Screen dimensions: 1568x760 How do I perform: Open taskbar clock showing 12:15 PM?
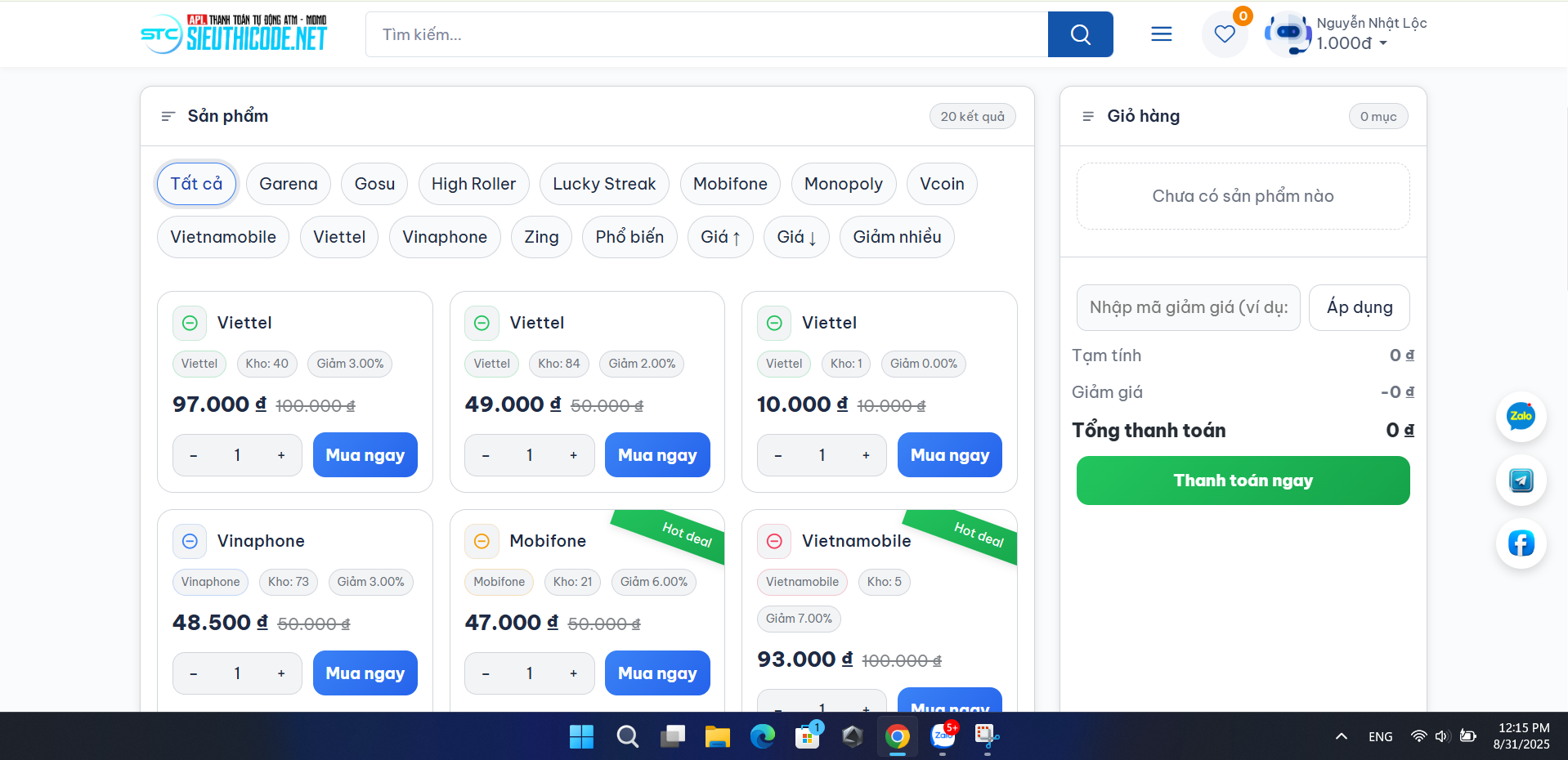[x=1521, y=736]
